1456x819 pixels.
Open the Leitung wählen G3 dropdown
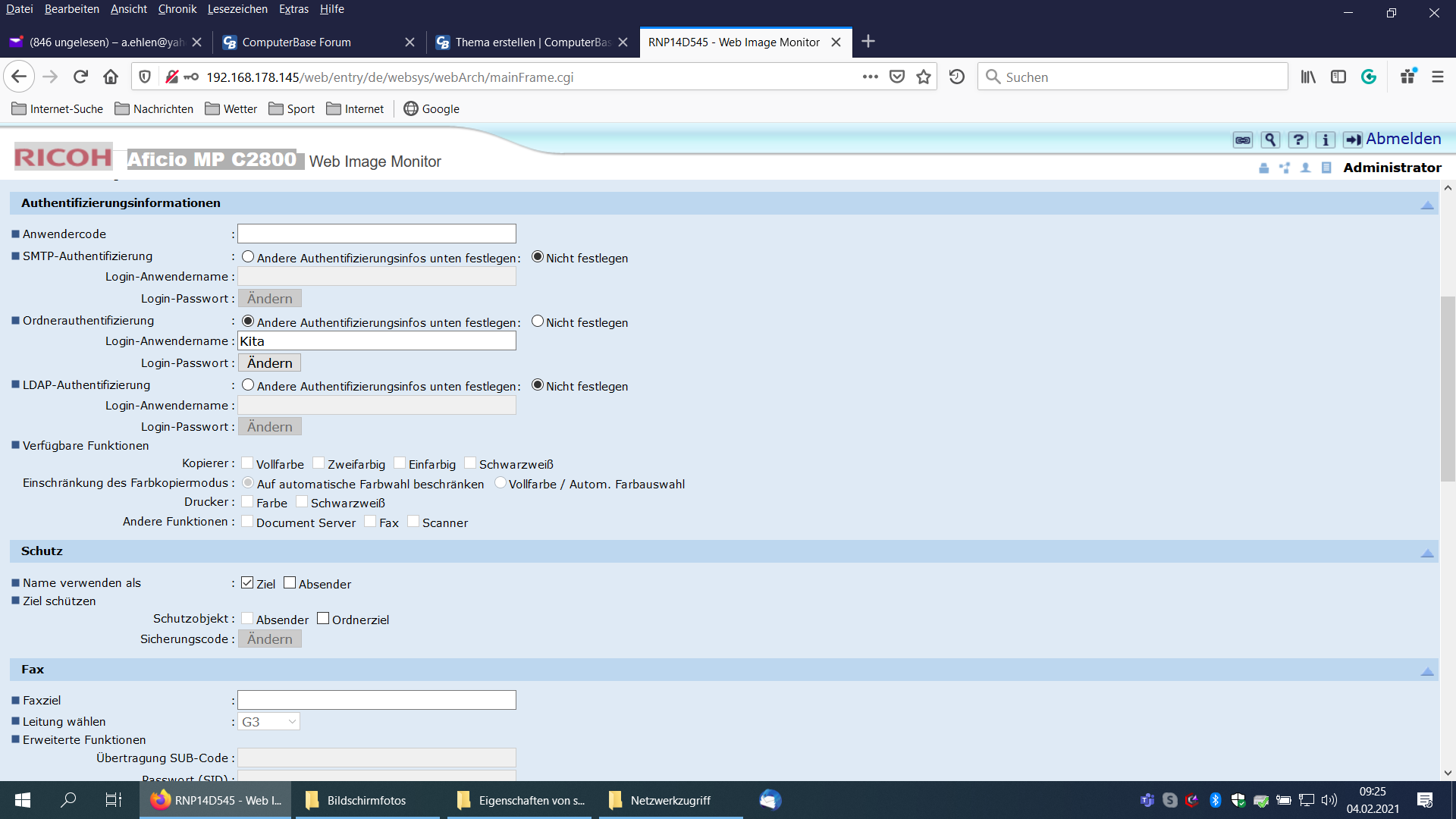coord(269,721)
